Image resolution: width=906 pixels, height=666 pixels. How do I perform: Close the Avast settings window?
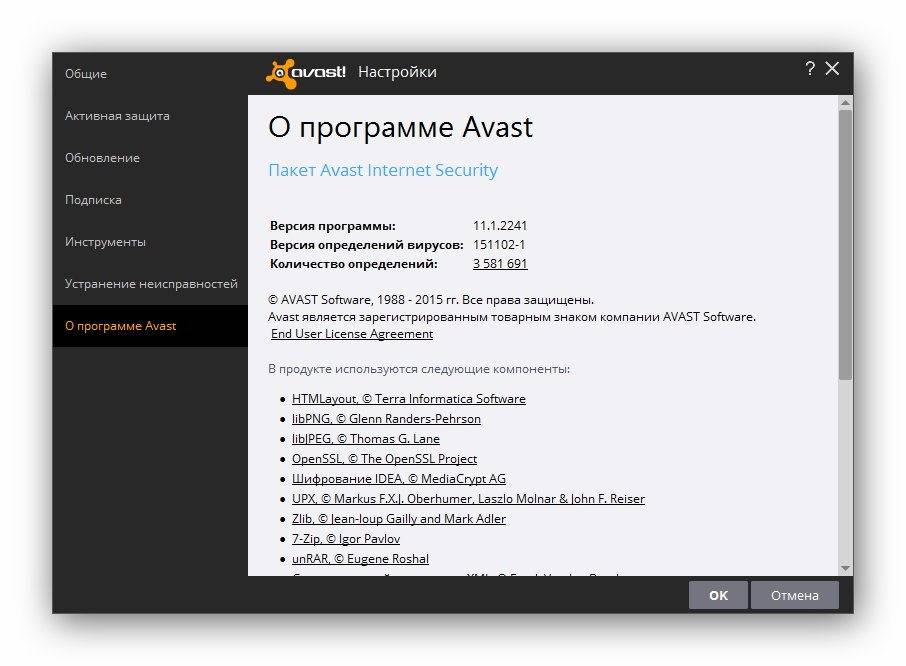click(832, 69)
